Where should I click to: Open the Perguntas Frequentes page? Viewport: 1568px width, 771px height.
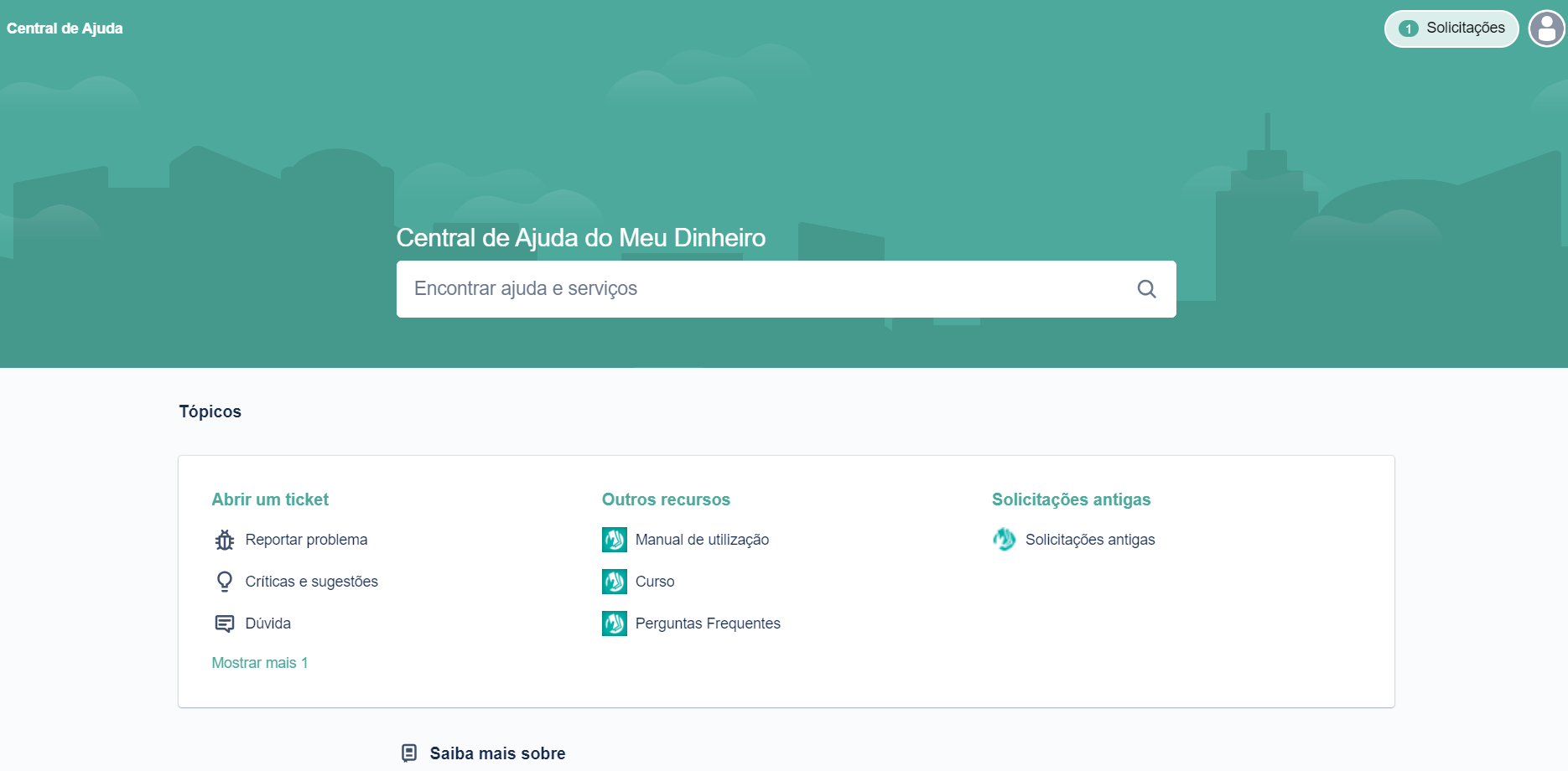[707, 624]
